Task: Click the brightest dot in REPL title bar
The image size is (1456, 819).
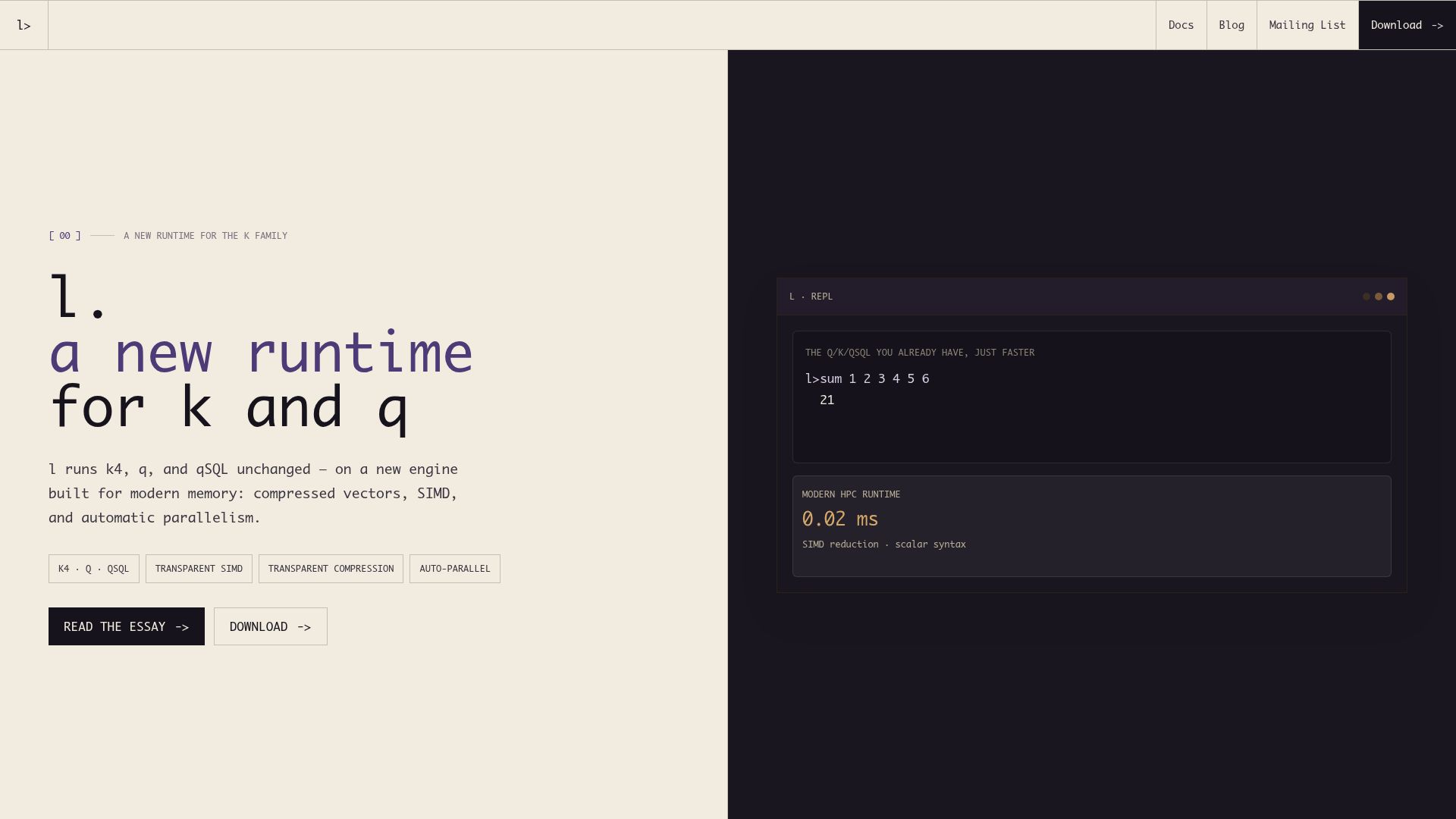Action: (1391, 297)
